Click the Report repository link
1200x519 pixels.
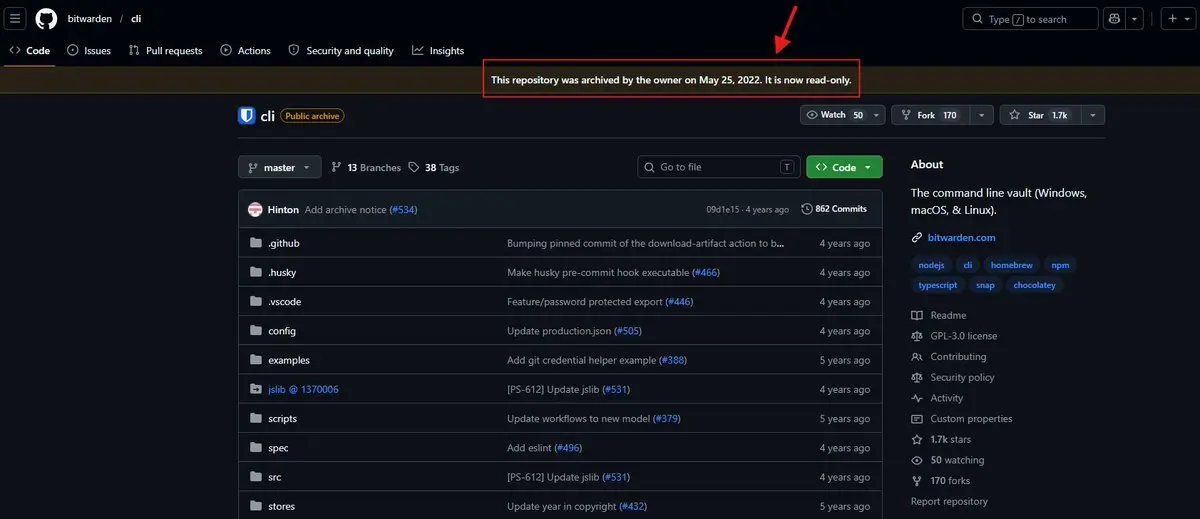click(x=949, y=501)
